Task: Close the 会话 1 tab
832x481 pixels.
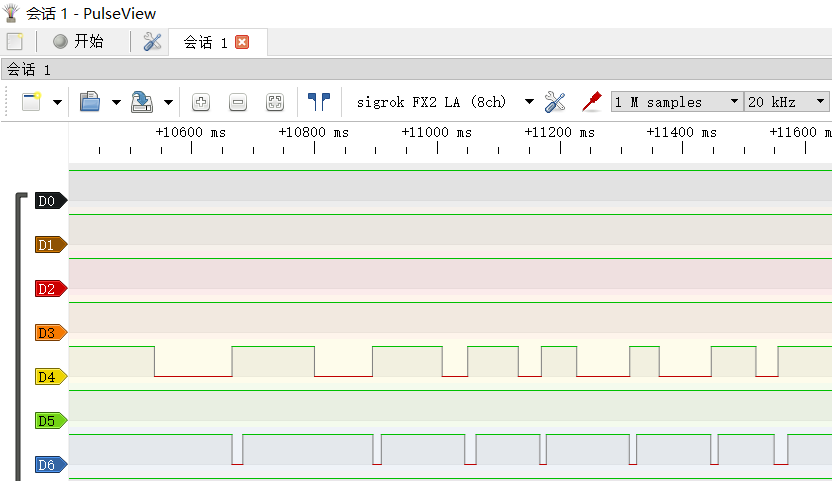Action: click(x=242, y=42)
